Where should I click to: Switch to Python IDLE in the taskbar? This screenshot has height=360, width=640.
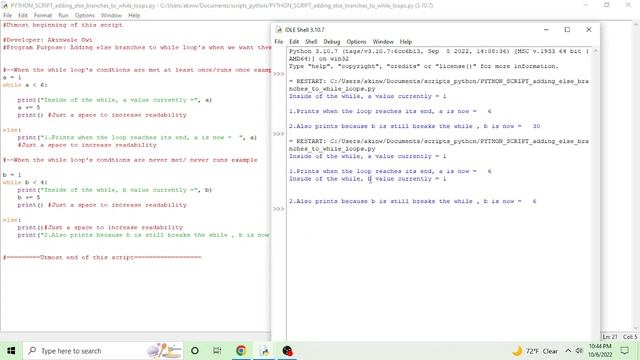pos(264,351)
